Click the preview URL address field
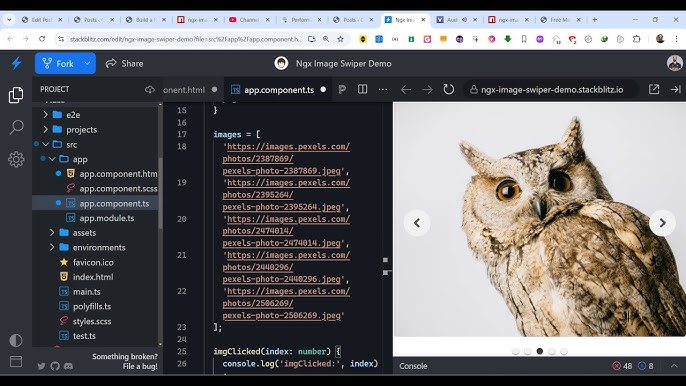Viewport: 686px width, 386px height. coord(551,90)
